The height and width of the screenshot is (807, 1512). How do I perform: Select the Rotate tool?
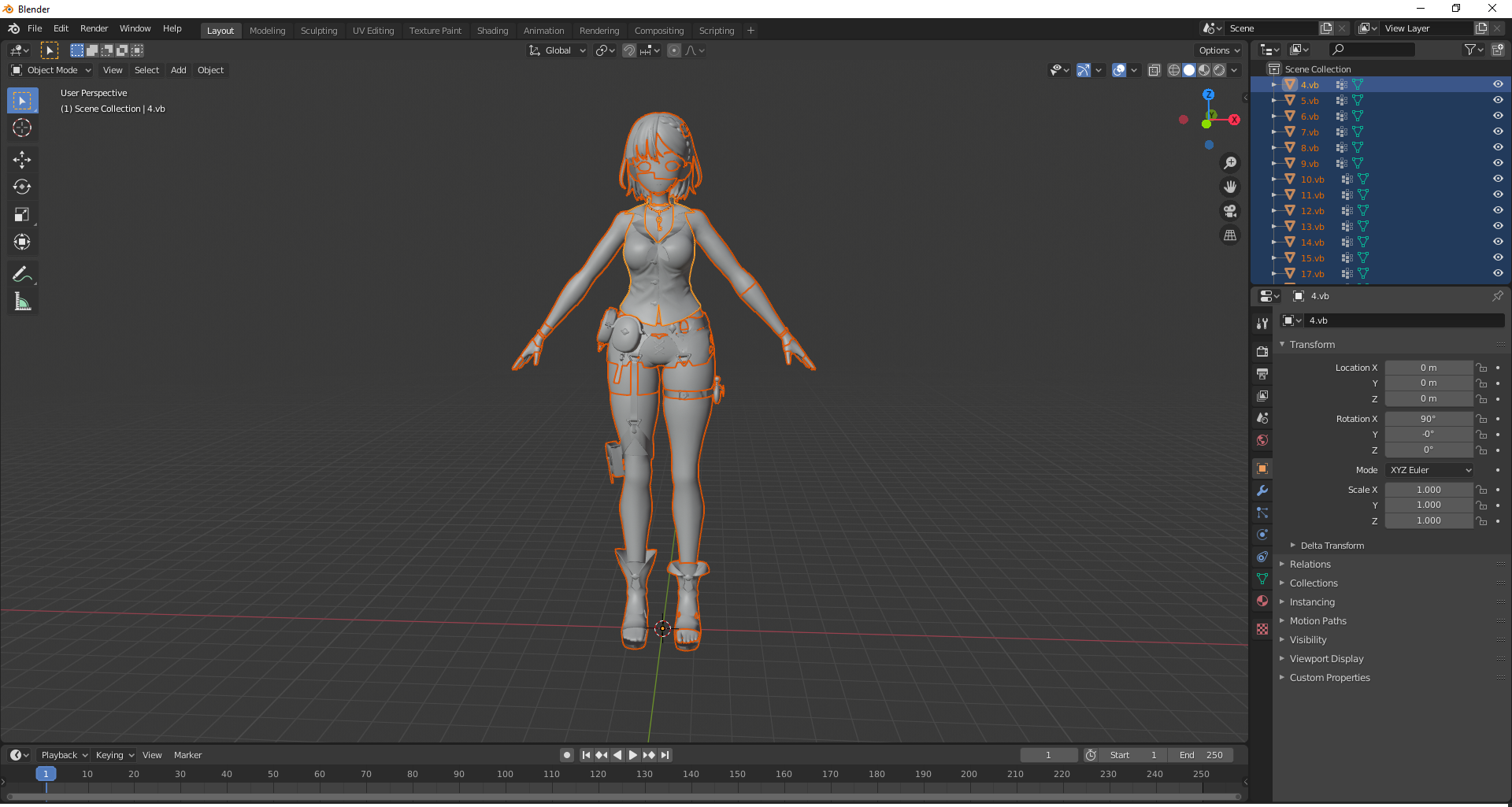[22, 187]
